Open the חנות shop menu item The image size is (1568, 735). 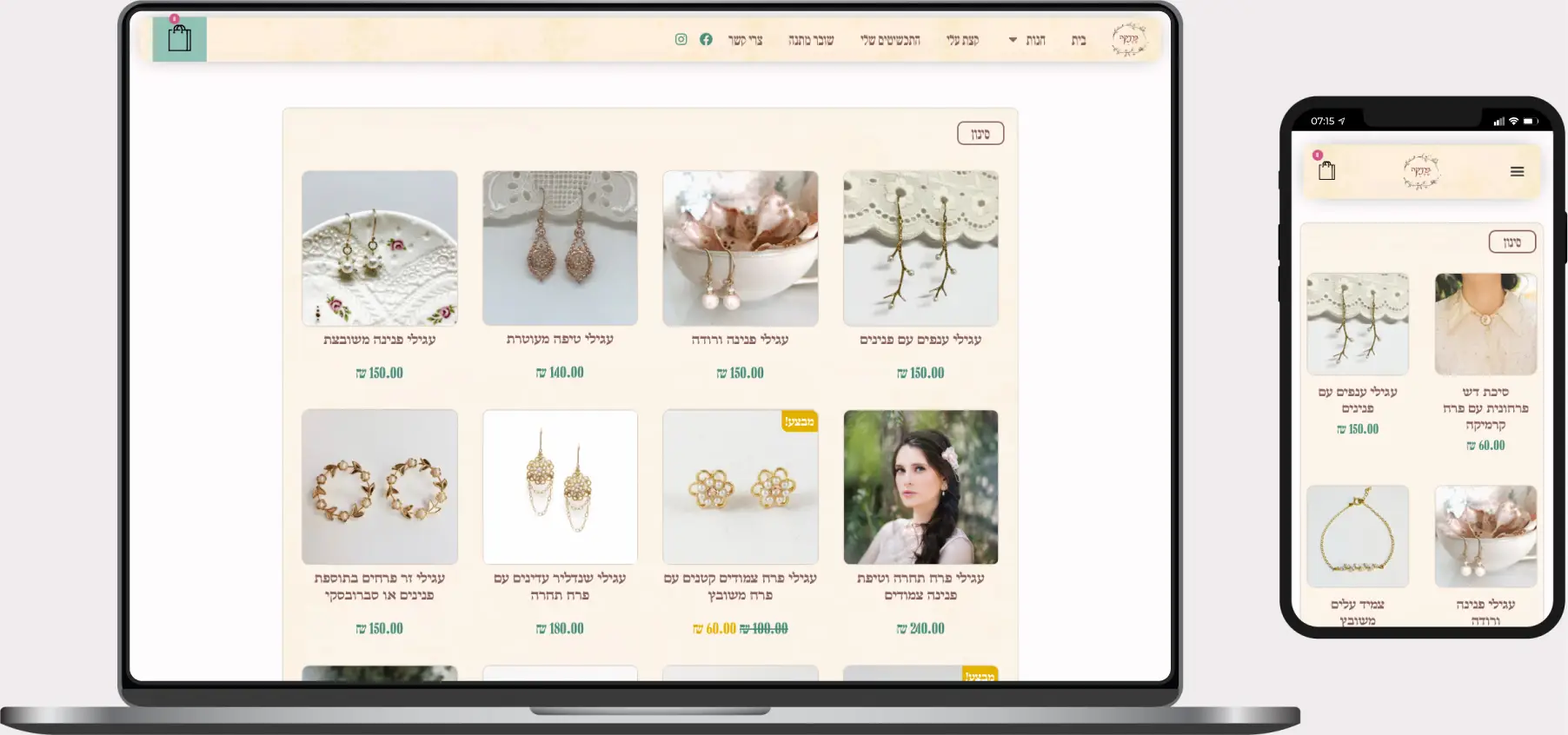(1035, 40)
